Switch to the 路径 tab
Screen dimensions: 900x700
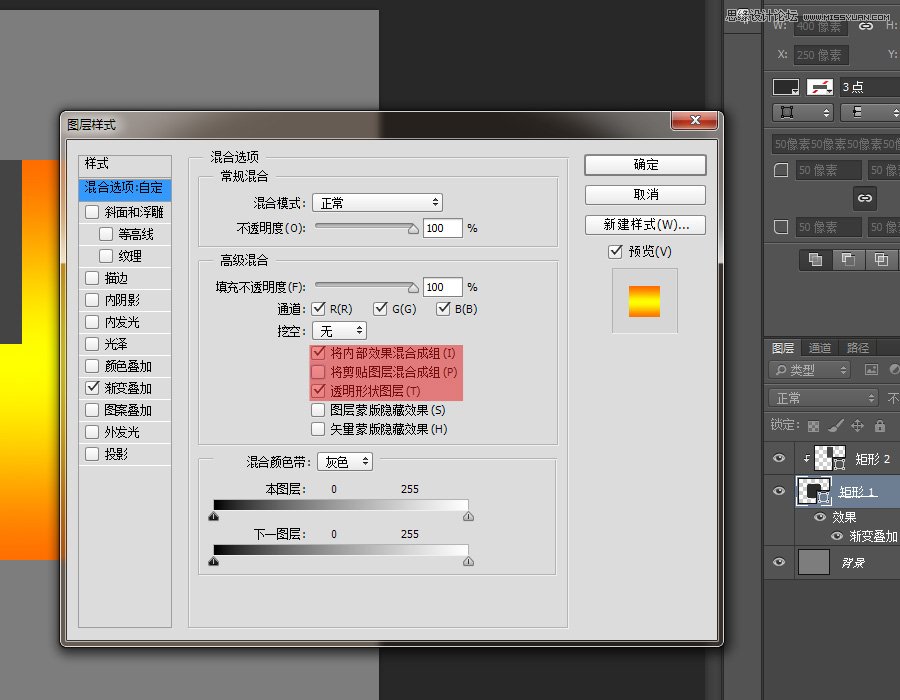[858, 348]
